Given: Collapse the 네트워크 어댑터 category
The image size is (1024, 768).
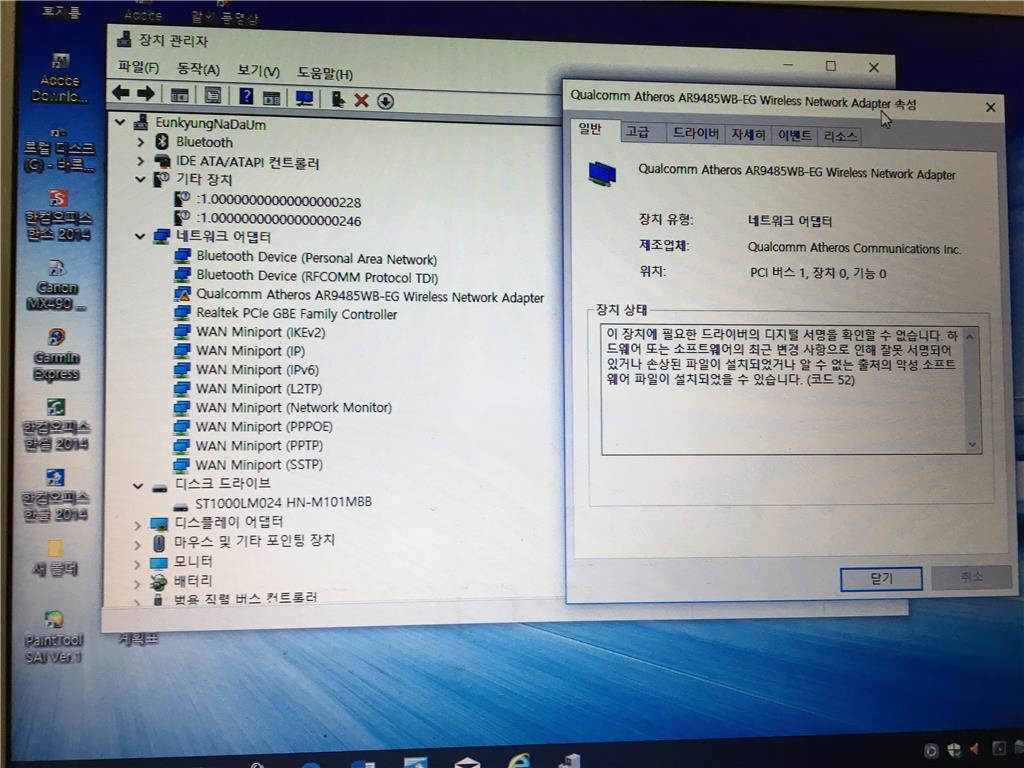Looking at the screenshot, I should (140, 236).
